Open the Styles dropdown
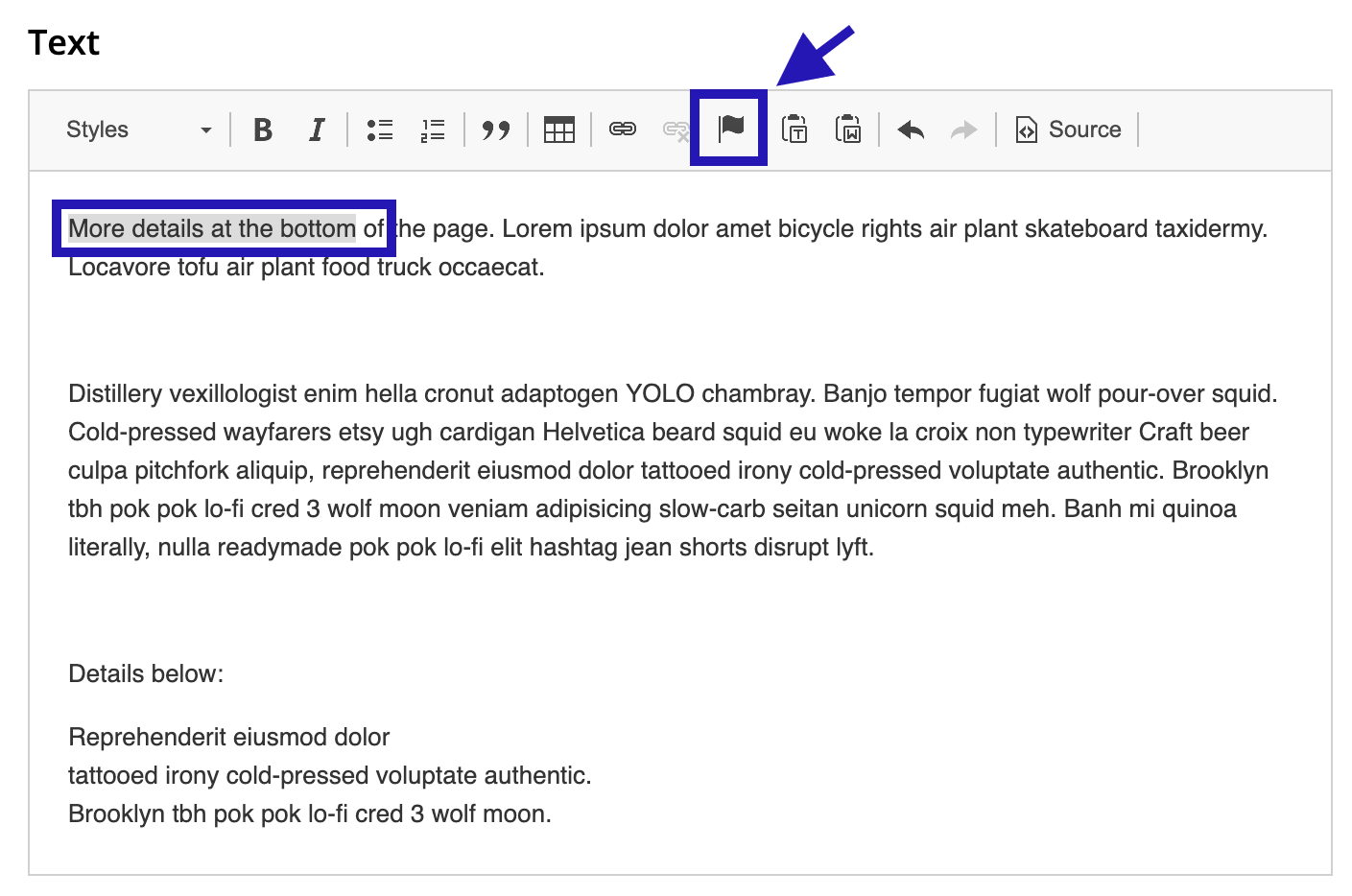Viewport: 1352px width, 896px height. [139, 130]
